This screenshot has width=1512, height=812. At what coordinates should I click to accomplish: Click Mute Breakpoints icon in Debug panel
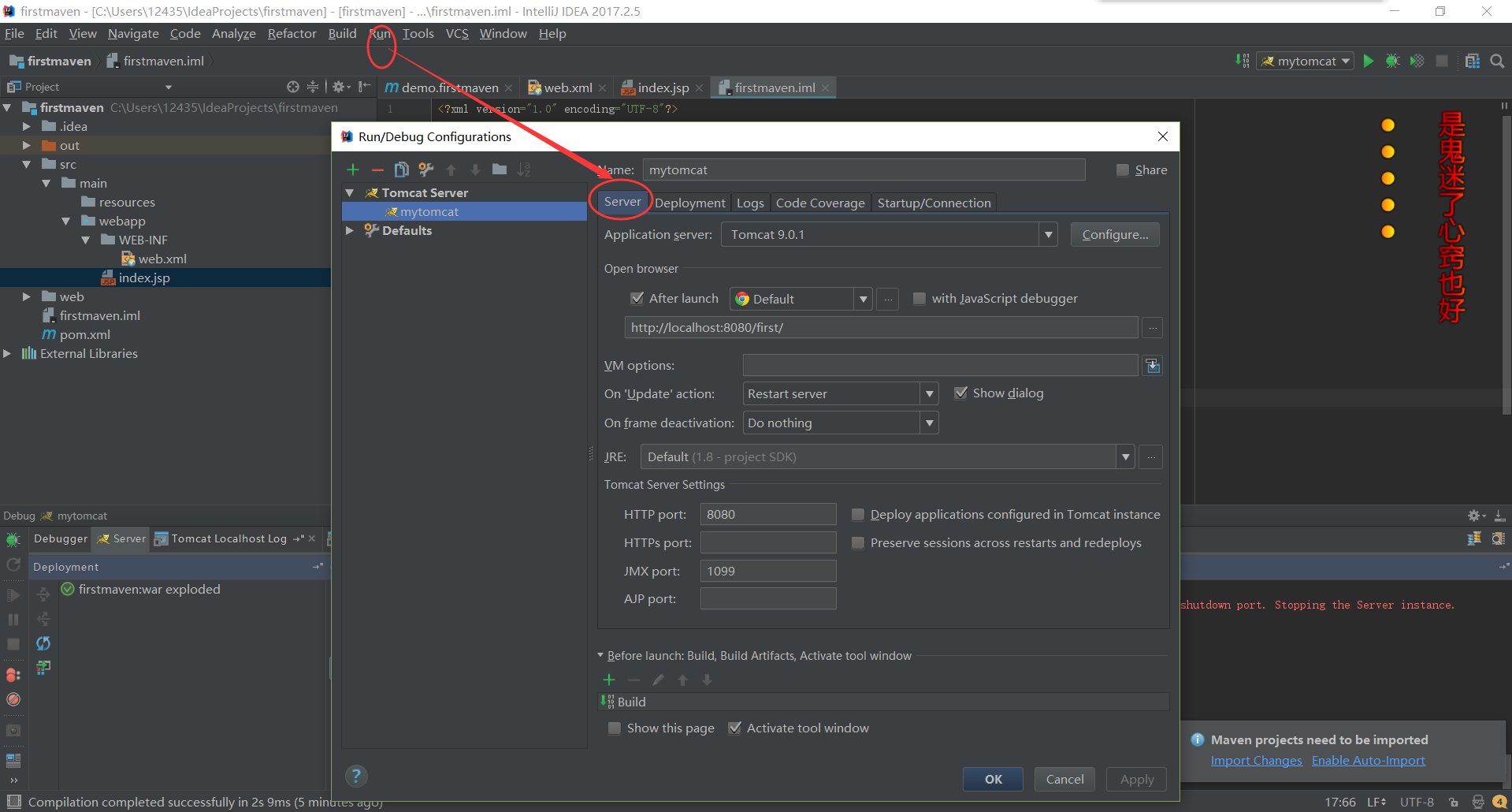13,699
